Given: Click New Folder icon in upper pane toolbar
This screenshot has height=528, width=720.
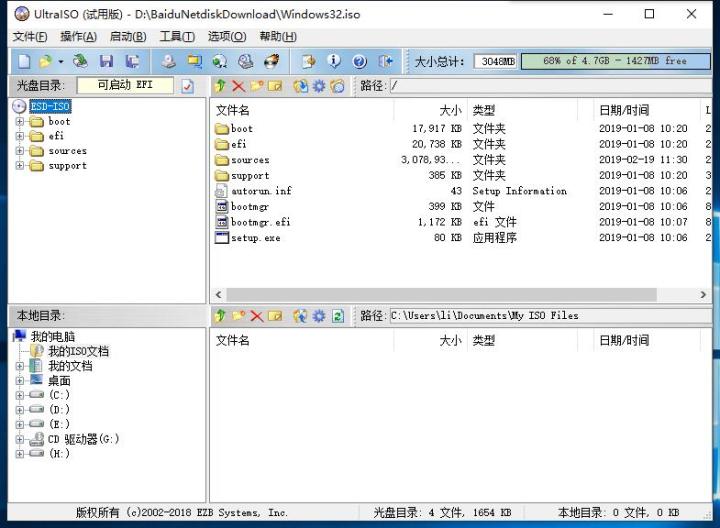Looking at the screenshot, I should (257, 86).
